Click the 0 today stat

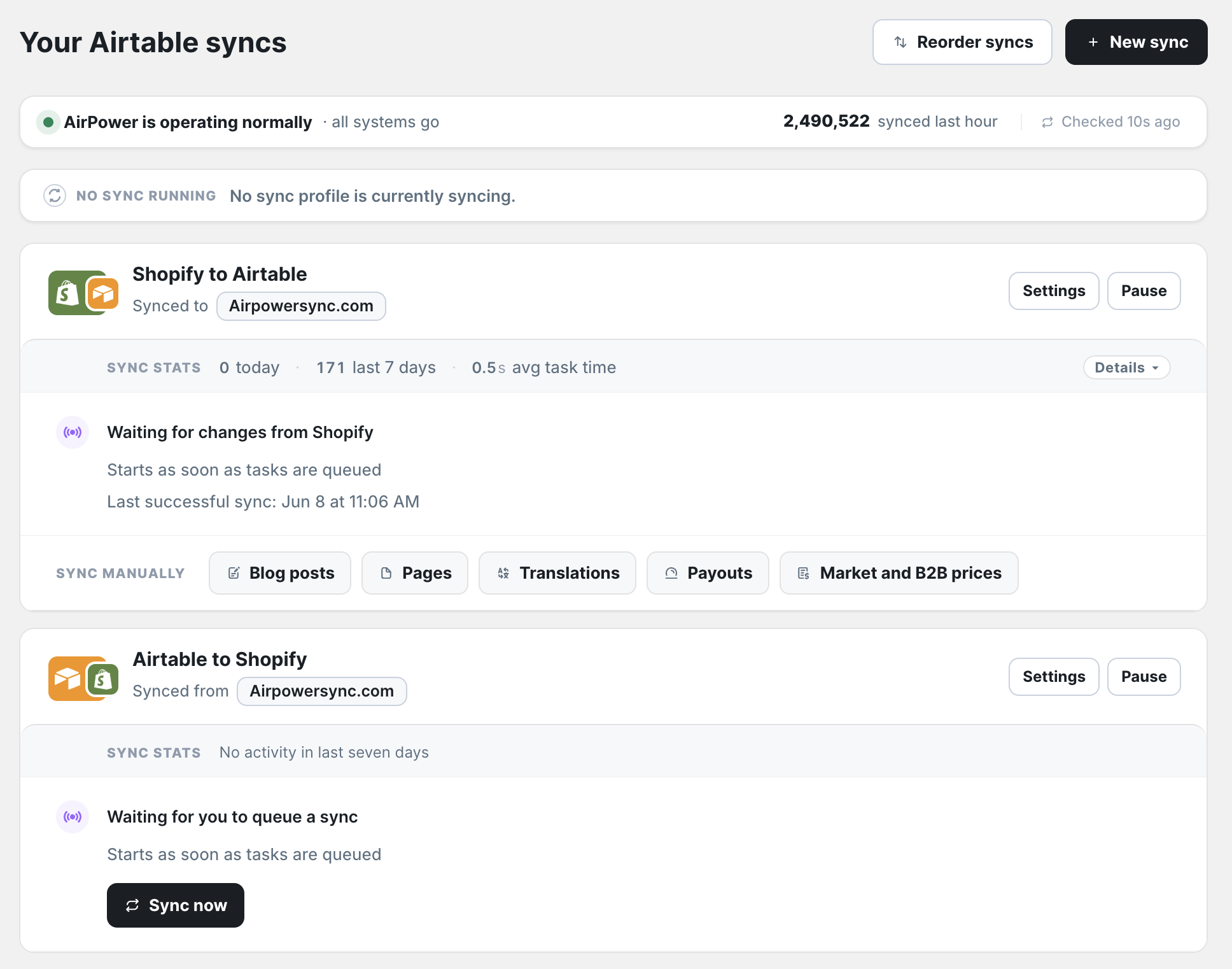click(x=249, y=367)
